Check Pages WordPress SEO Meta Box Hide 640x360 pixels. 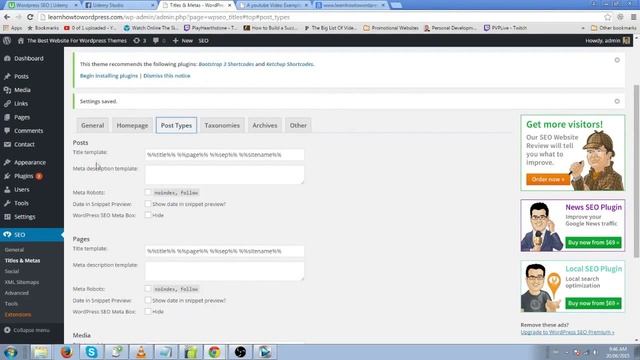[x=148, y=311]
